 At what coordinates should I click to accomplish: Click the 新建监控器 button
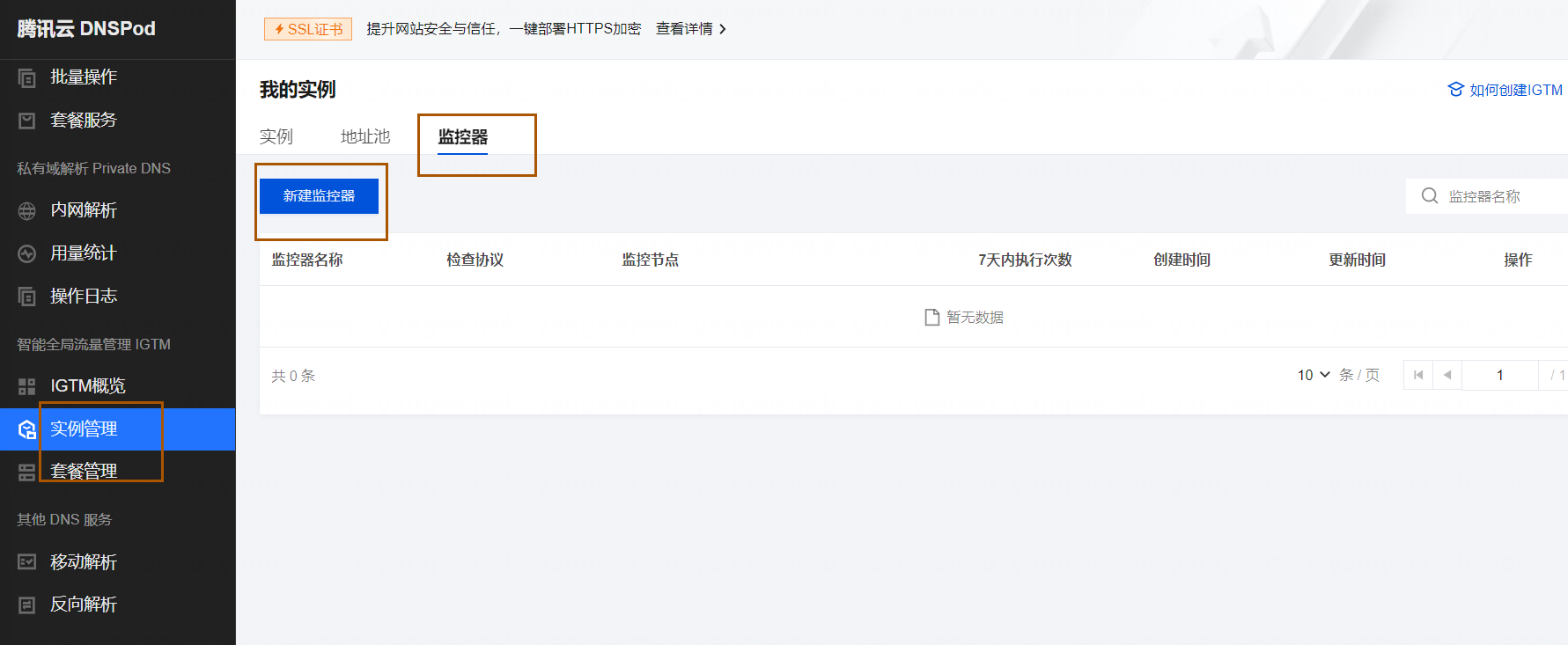coord(319,196)
